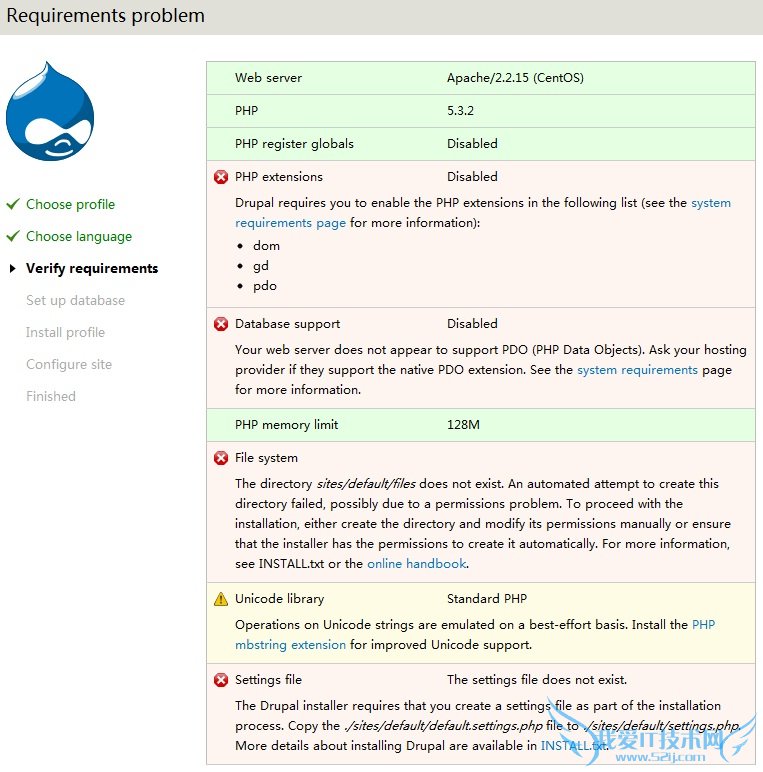Click 'The settings file does not exist.' text
Image resolution: width=763 pixels, height=772 pixels.
pos(537,680)
